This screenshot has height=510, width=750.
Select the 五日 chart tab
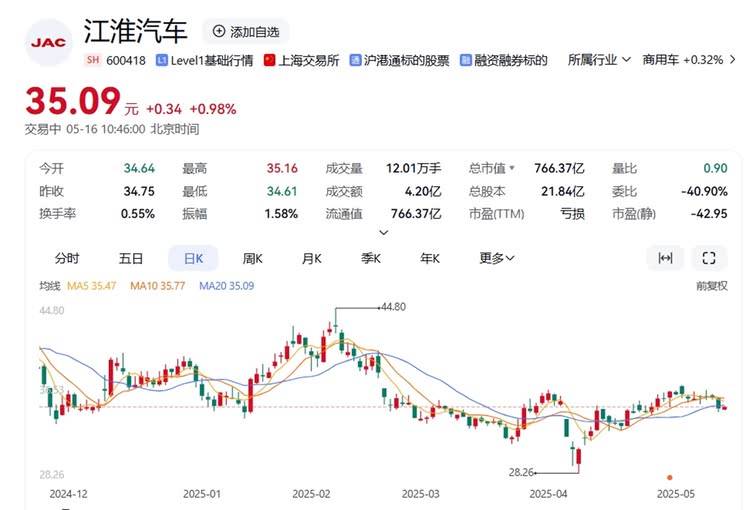click(x=131, y=258)
